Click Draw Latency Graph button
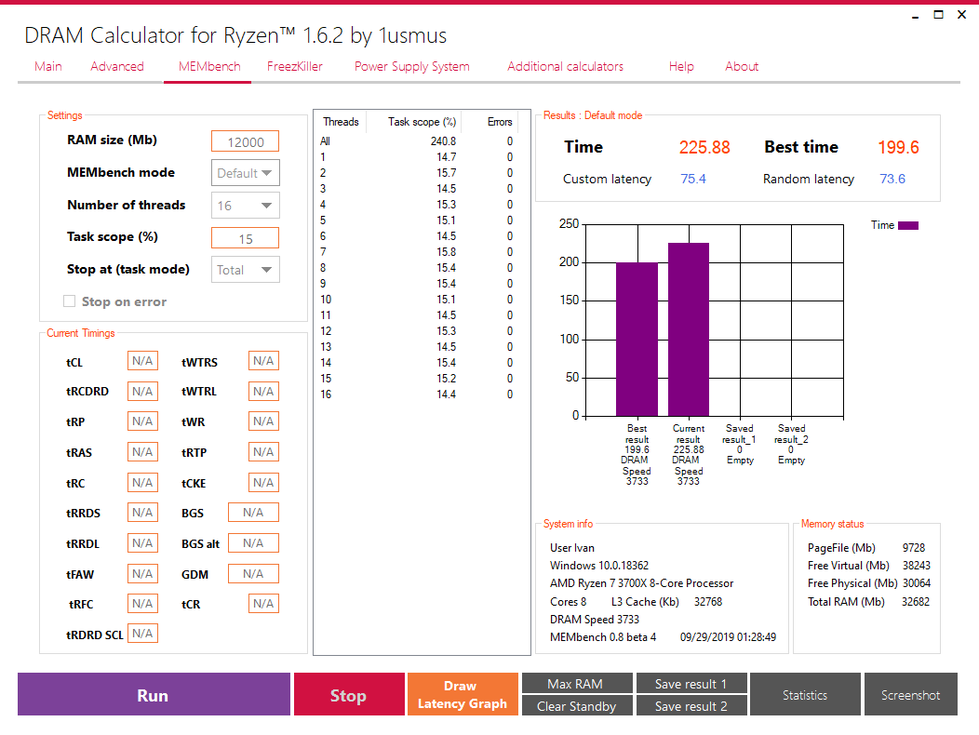This screenshot has width=979, height=735. point(461,695)
